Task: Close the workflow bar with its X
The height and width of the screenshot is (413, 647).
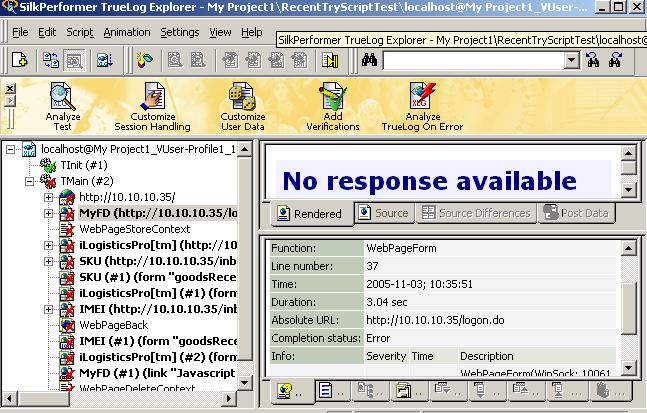Action: tap(10, 88)
